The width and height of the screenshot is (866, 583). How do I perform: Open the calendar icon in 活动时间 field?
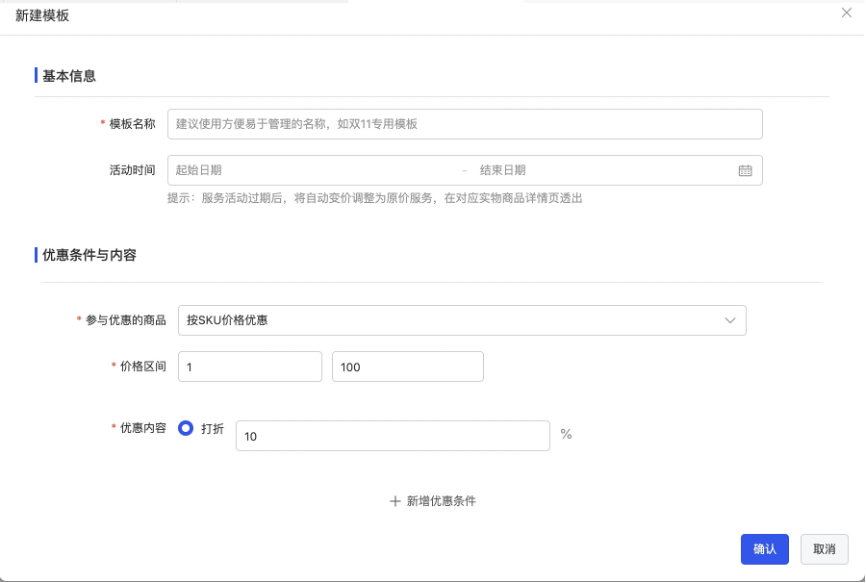point(745,171)
